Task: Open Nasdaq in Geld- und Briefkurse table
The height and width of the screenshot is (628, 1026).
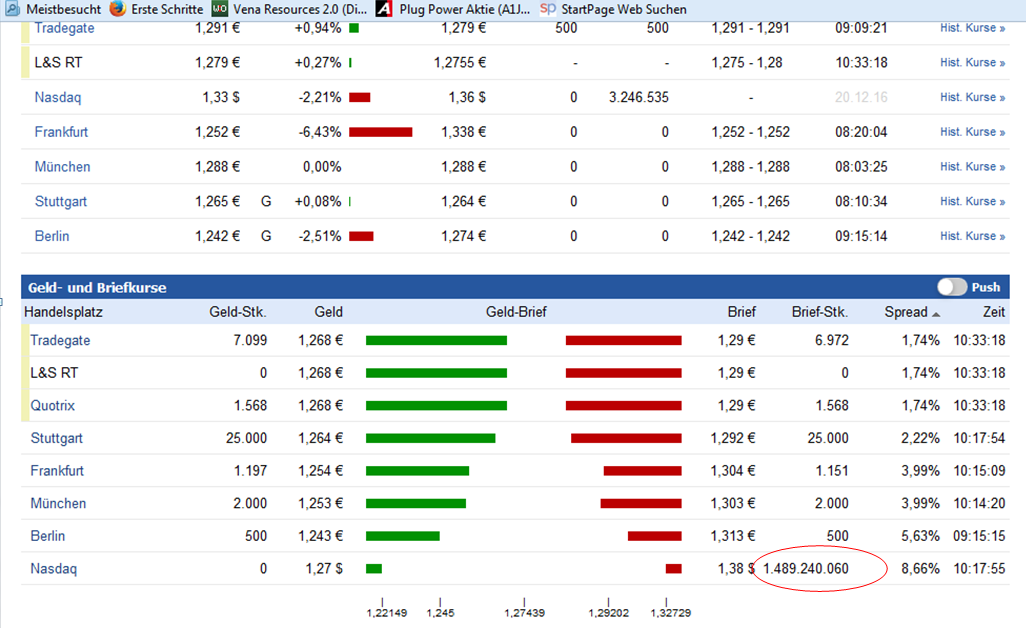Action: point(54,569)
